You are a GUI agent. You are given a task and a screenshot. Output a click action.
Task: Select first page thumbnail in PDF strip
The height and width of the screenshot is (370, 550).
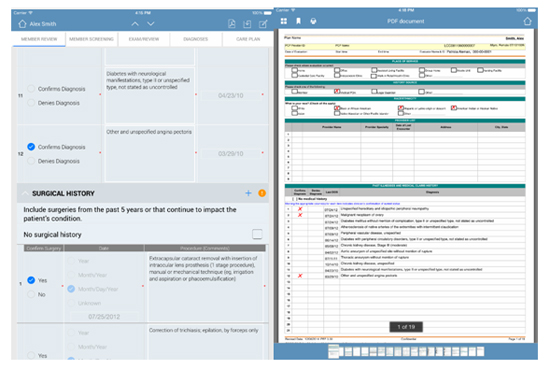(x=334, y=351)
